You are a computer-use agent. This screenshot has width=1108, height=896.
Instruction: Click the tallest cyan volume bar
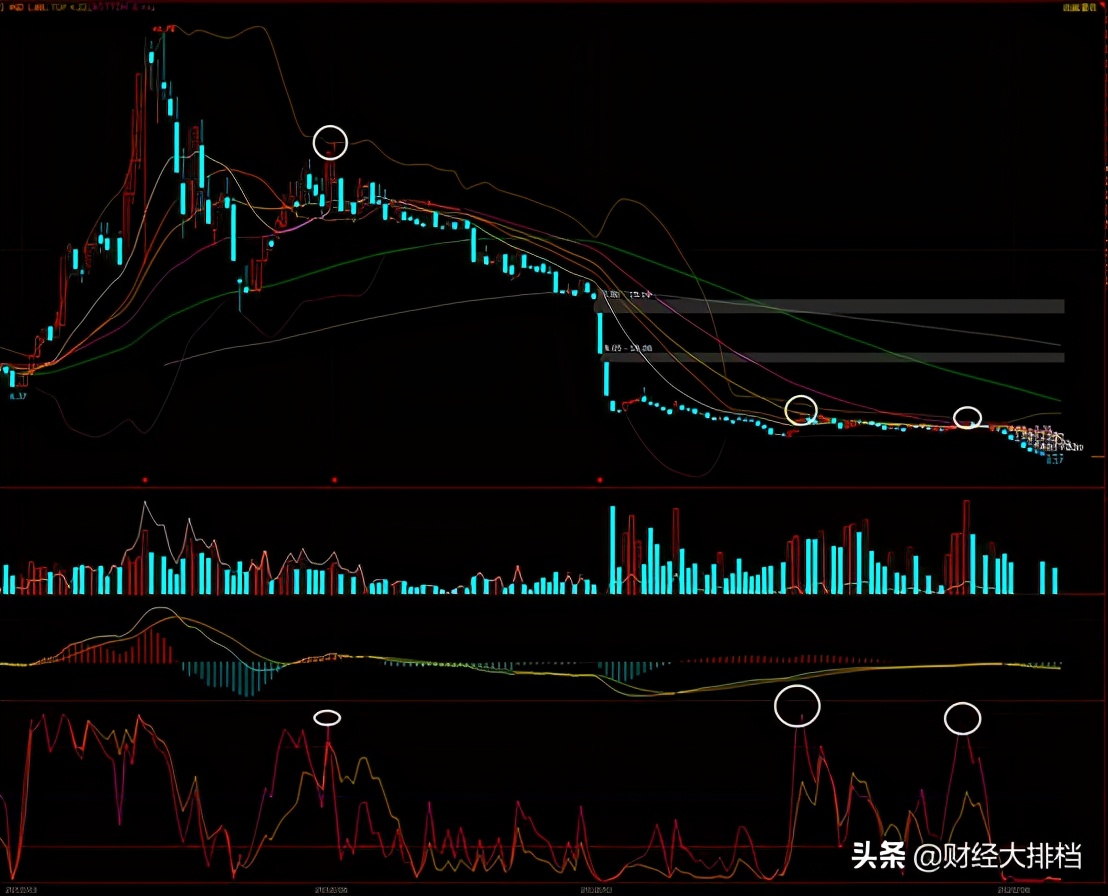click(613, 550)
